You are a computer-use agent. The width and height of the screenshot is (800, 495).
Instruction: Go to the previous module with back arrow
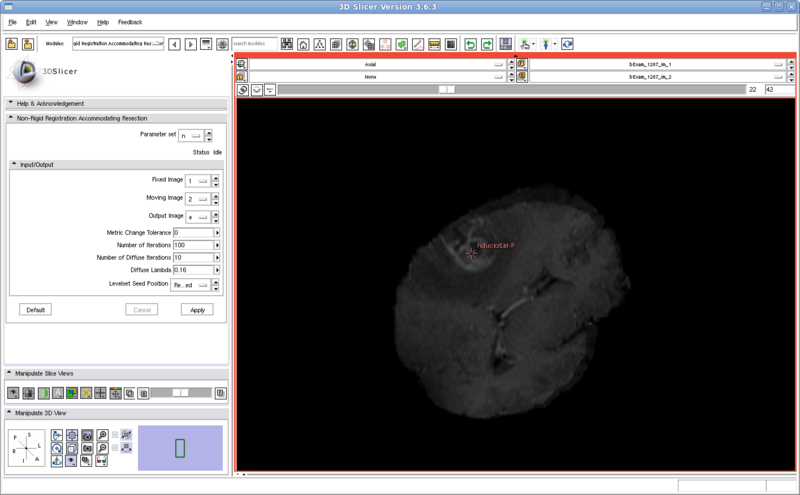174,45
